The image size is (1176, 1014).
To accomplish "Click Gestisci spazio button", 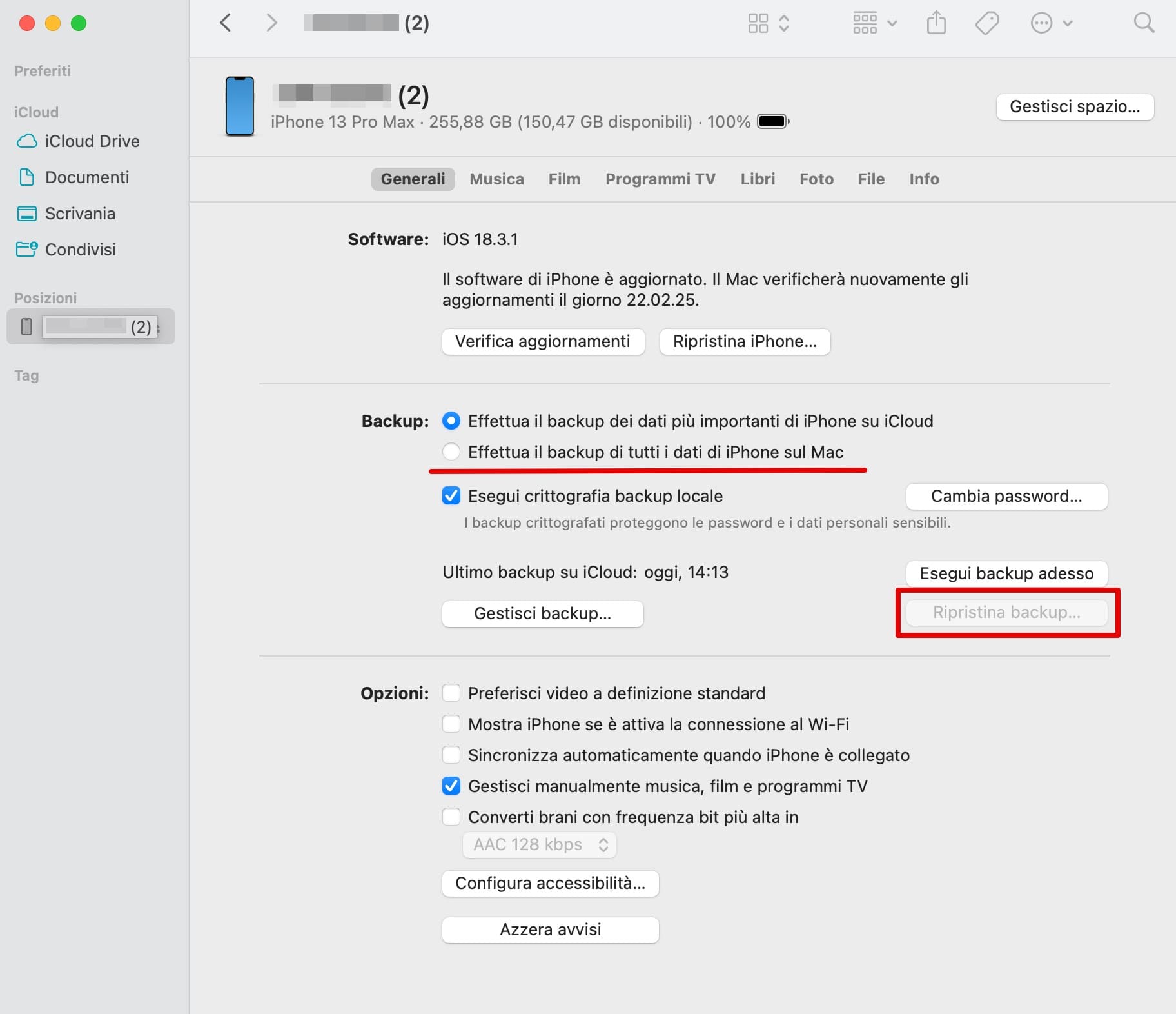I will coord(1075,106).
